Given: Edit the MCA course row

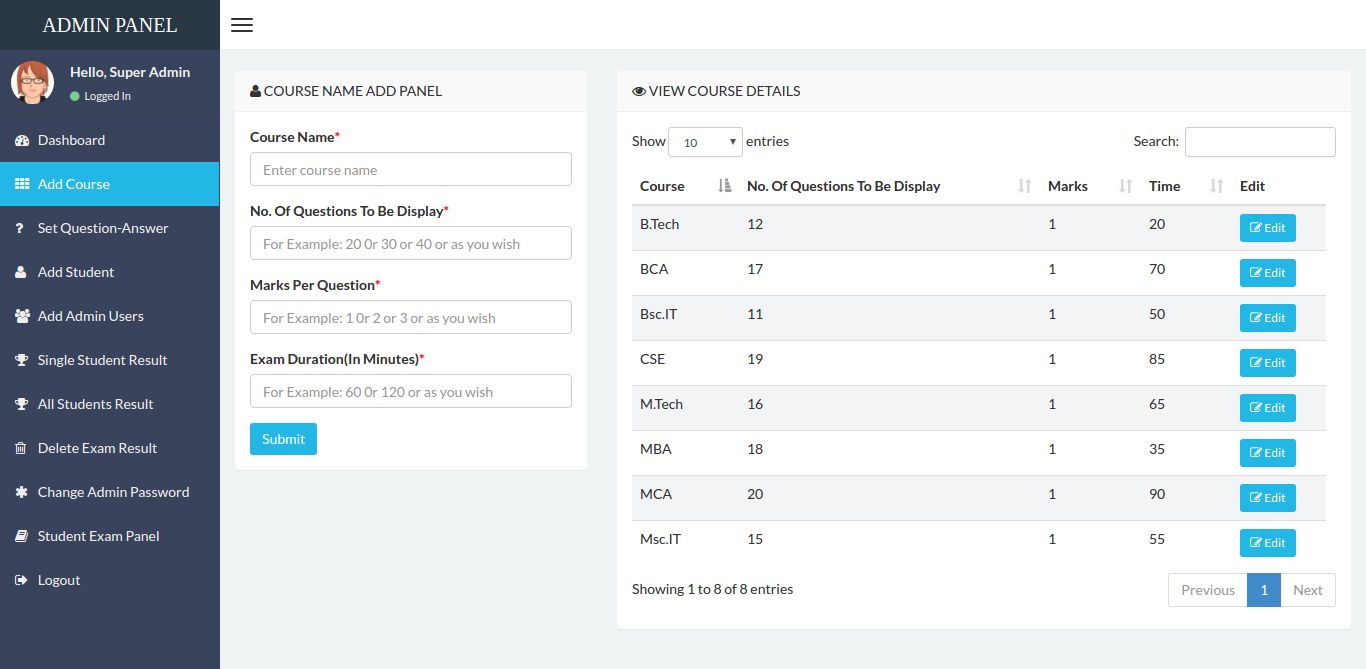Looking at the screenshot, I should tap(1267, 498).
